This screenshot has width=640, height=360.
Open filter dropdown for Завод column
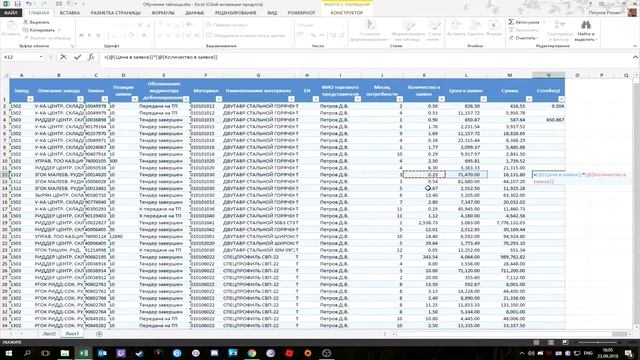pyautogui.click(x=30, y=99)
